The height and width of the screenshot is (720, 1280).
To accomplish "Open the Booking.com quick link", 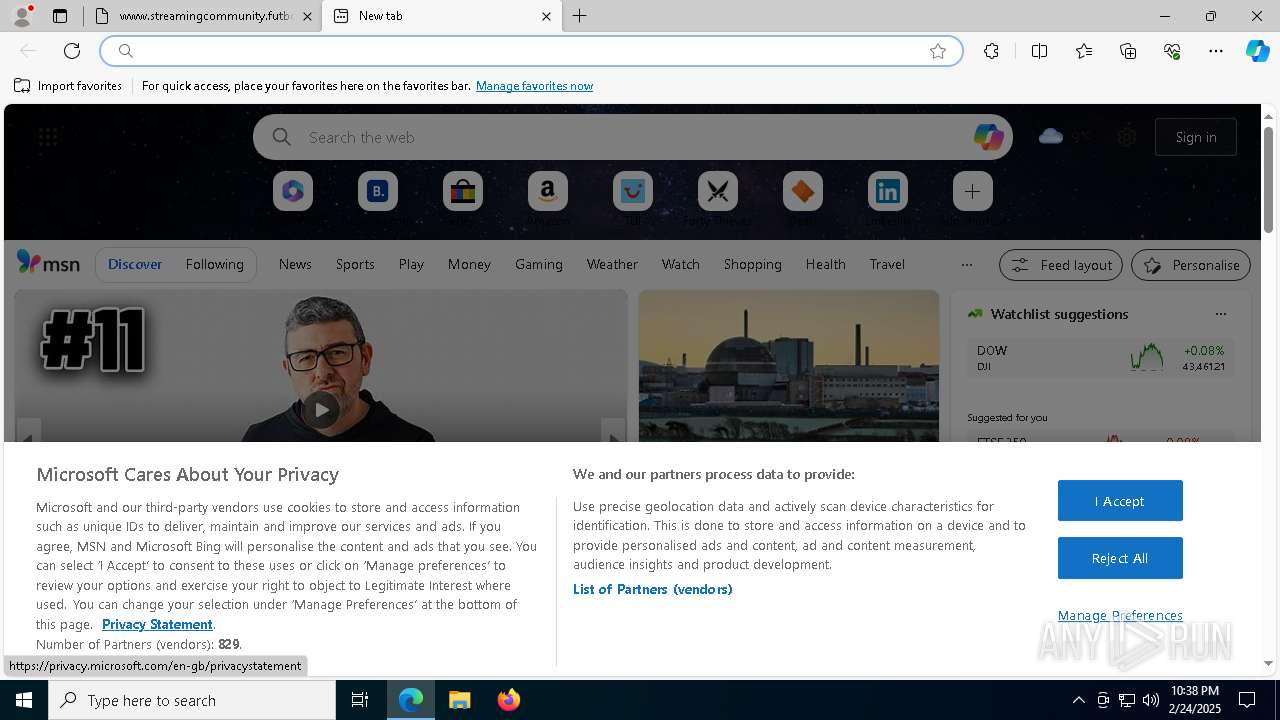I will 378,191.
